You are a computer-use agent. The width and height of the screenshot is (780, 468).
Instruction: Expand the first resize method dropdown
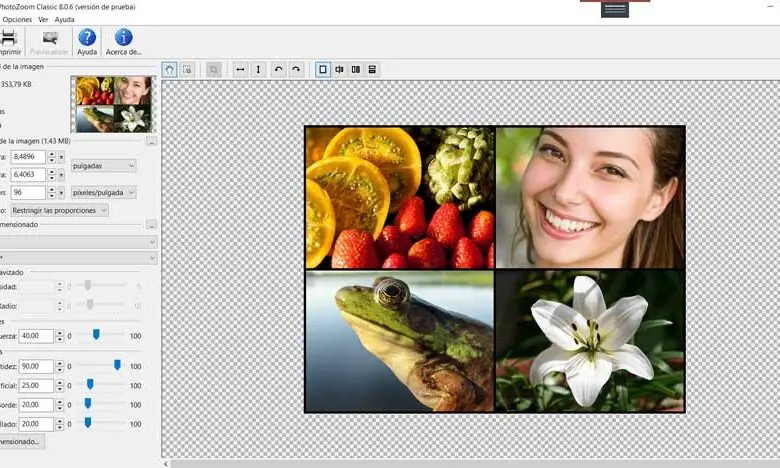pos(78,242)
